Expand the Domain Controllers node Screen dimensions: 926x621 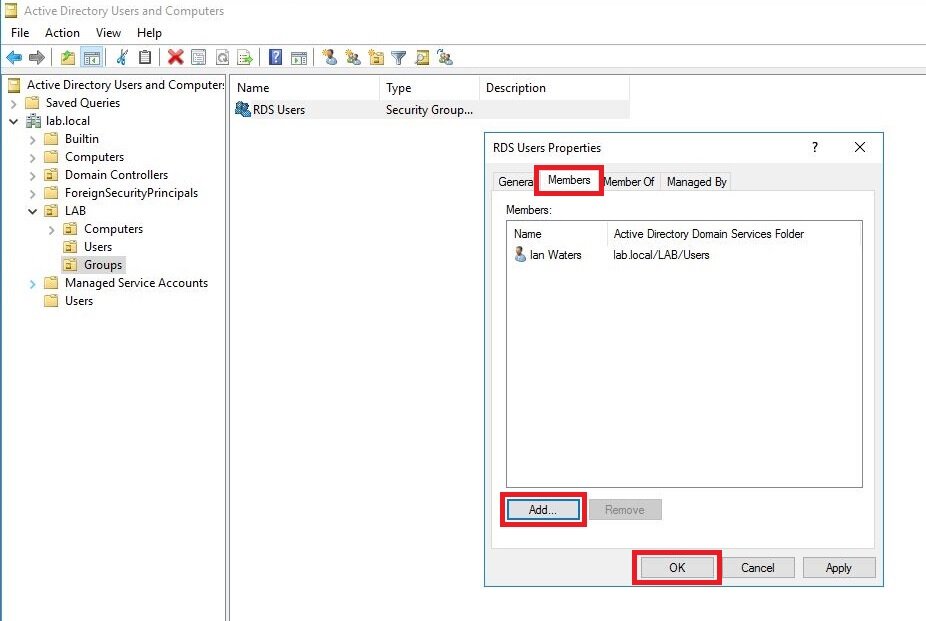(x=32, y=175)
